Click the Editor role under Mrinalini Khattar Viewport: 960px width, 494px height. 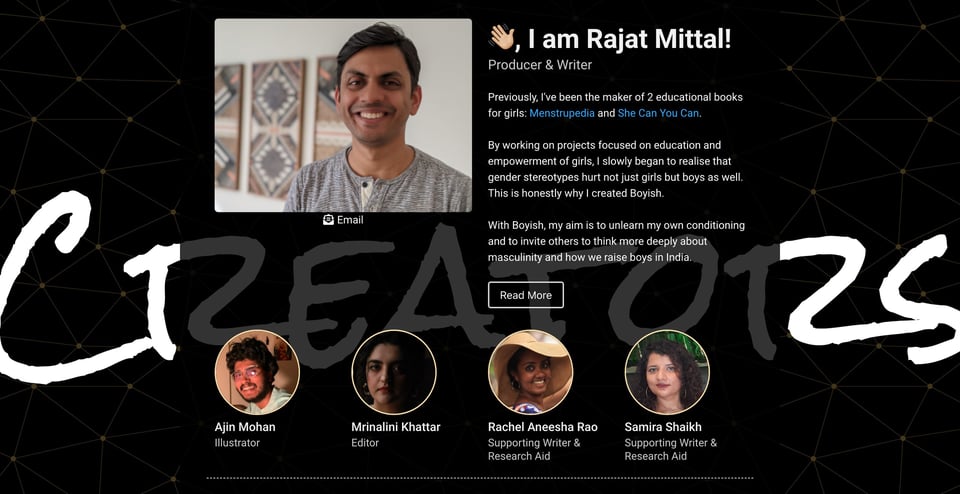coord(365,443)
